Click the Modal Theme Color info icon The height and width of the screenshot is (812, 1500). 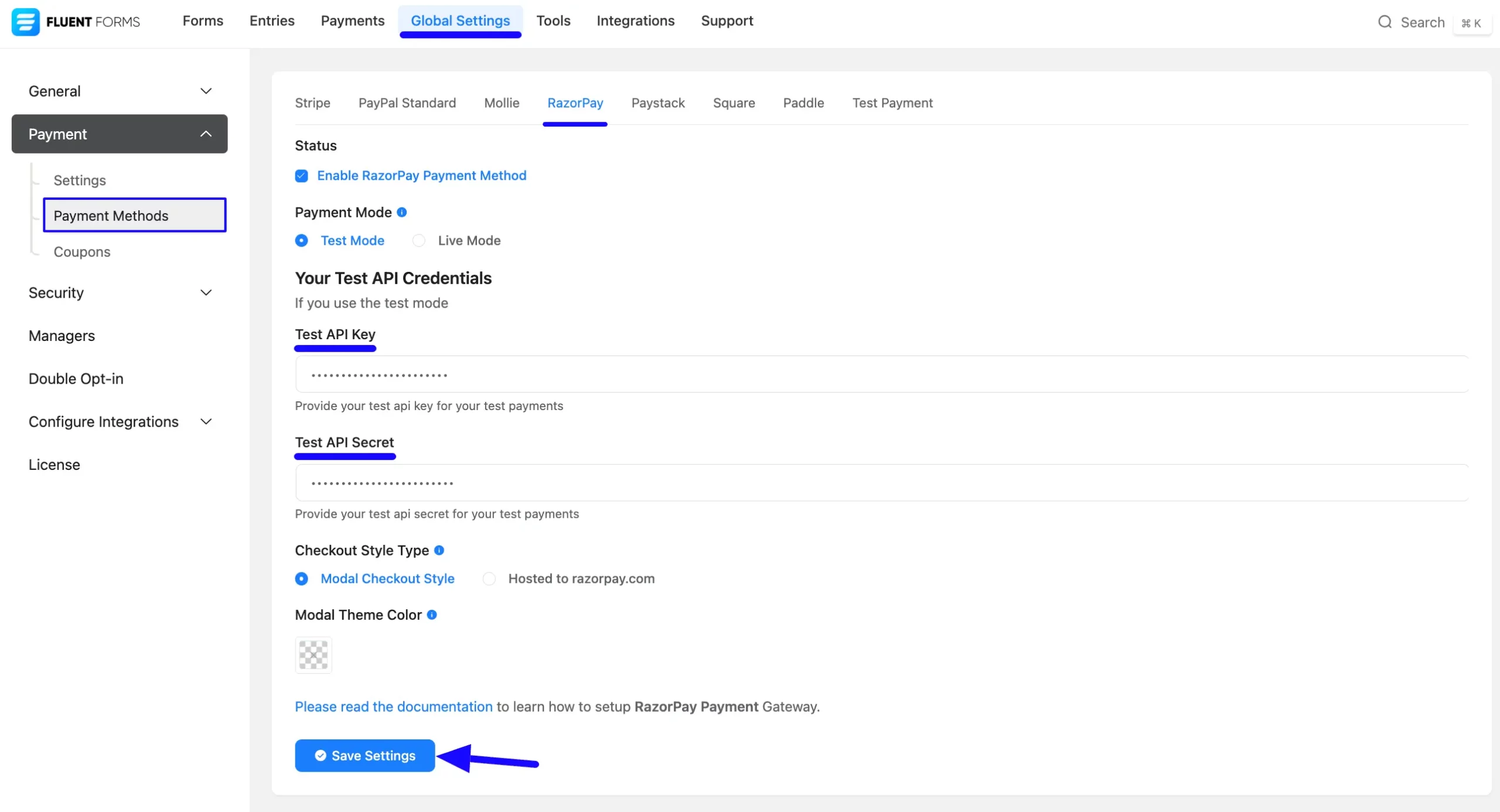coord(432,615)
